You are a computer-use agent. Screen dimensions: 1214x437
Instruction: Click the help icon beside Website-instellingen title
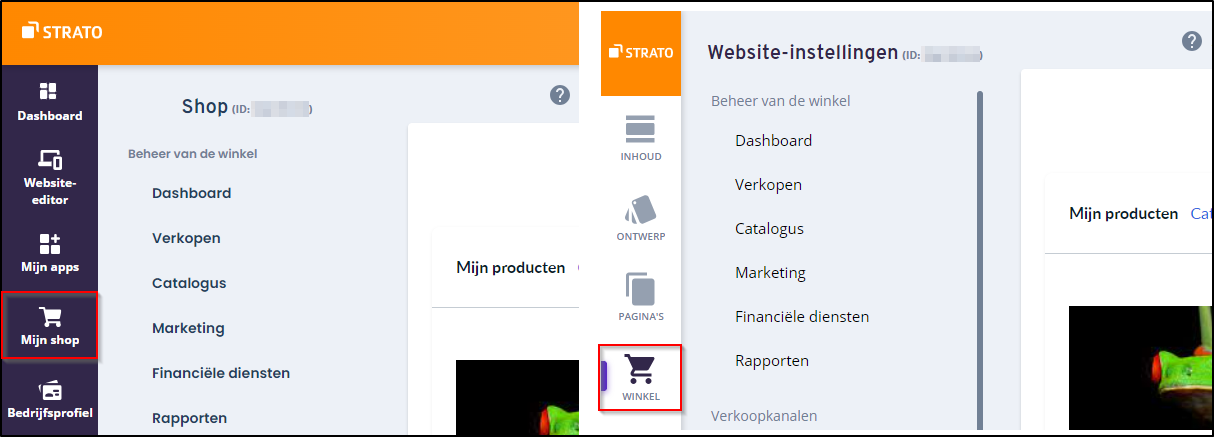tap(1191, 41)
